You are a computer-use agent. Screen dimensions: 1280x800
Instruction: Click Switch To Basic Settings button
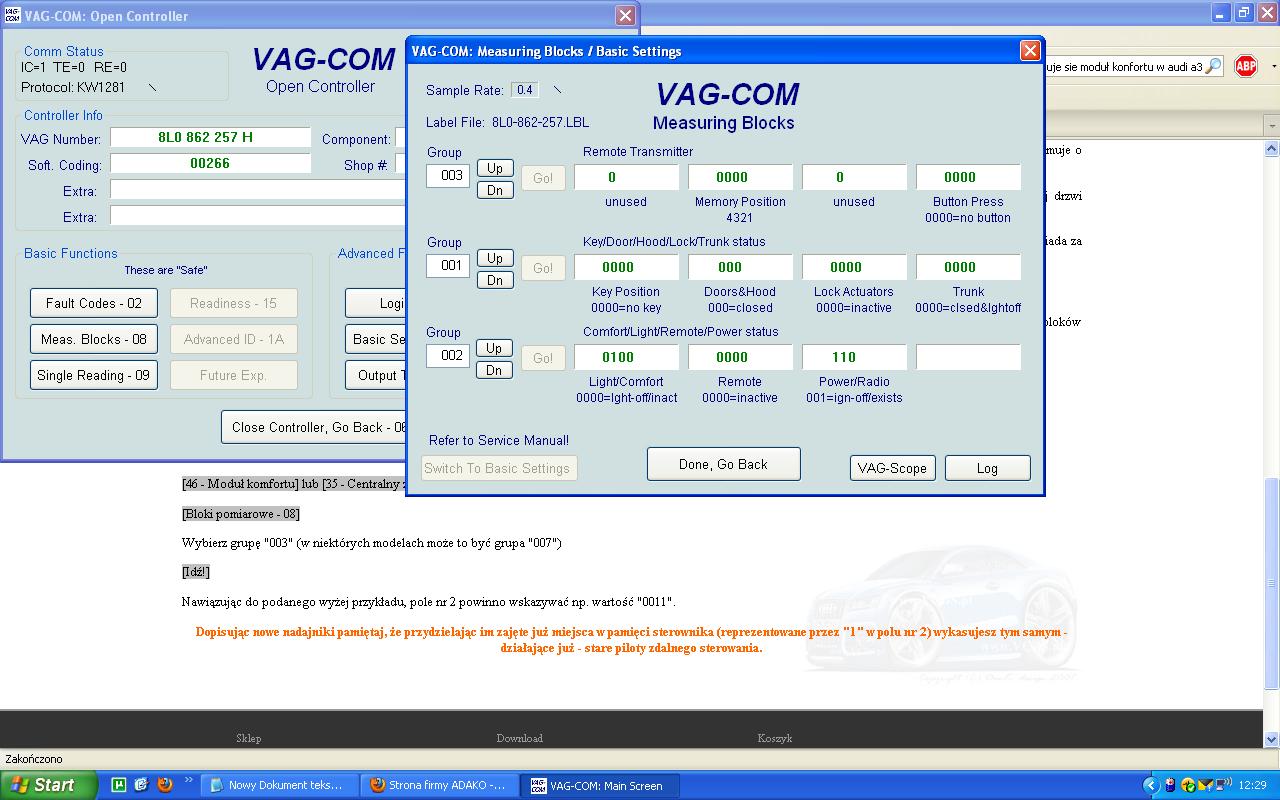pos(498,468)
